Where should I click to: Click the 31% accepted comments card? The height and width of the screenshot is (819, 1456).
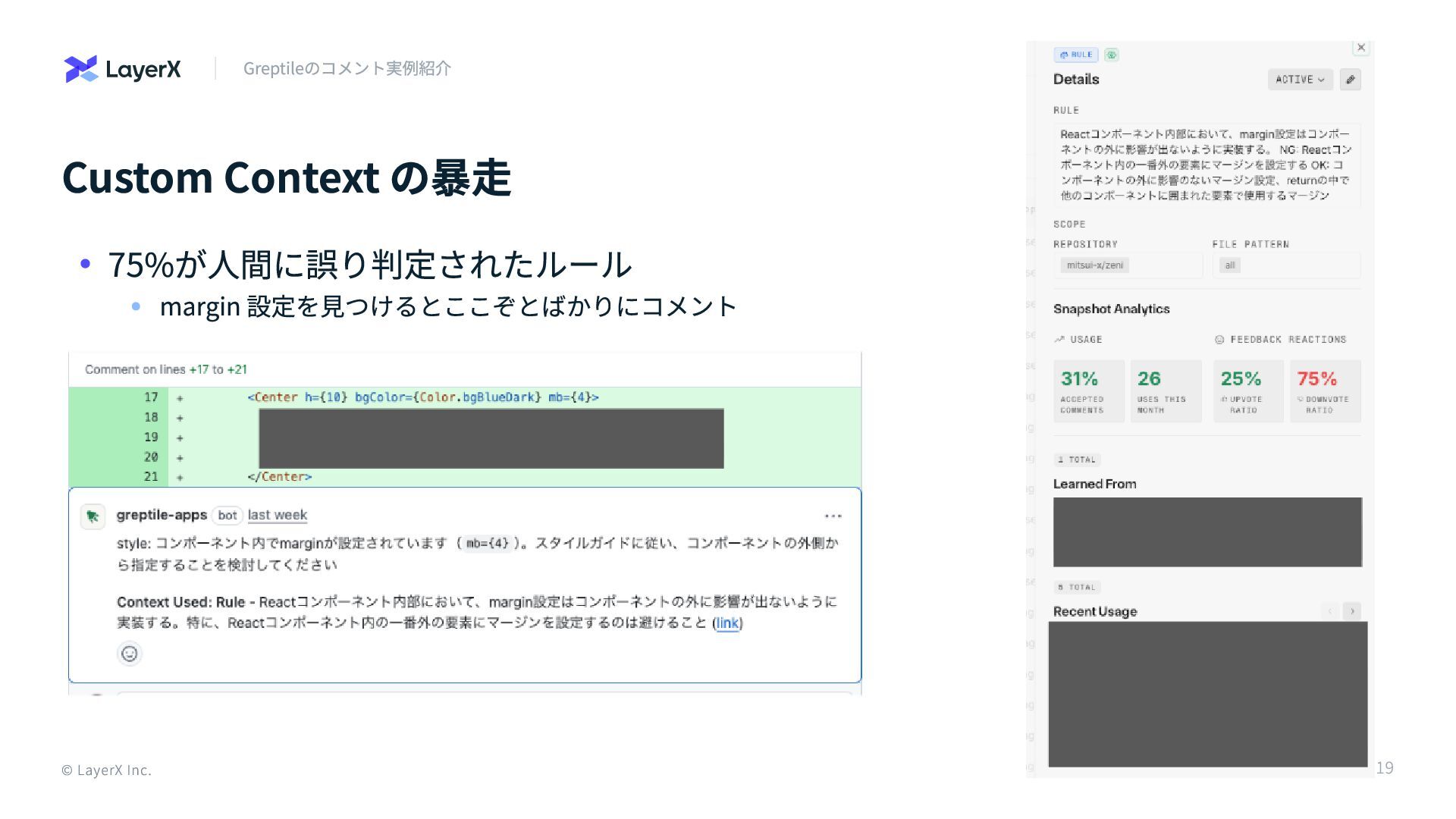coord(1088,391)
